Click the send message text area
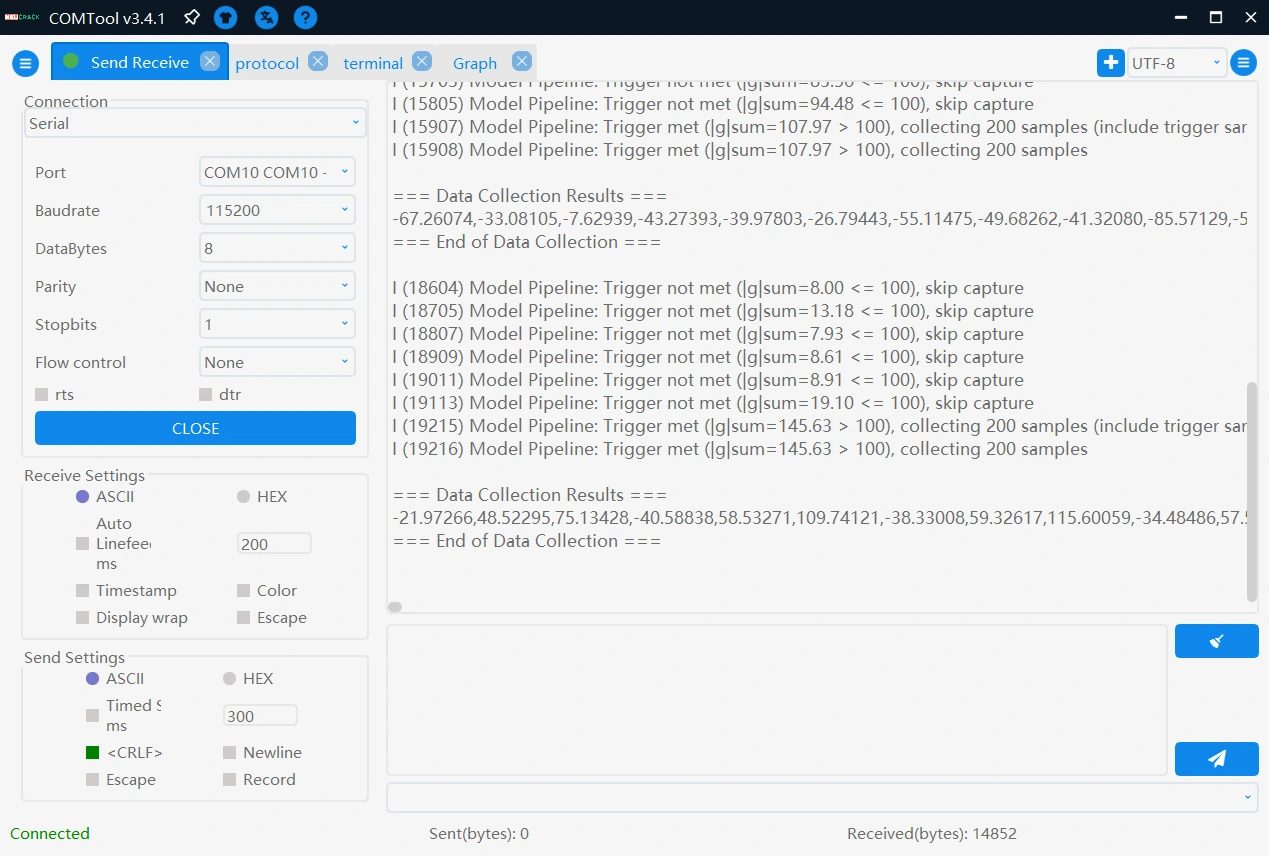This screenshot has width=1269, height=856. [776, 700]
